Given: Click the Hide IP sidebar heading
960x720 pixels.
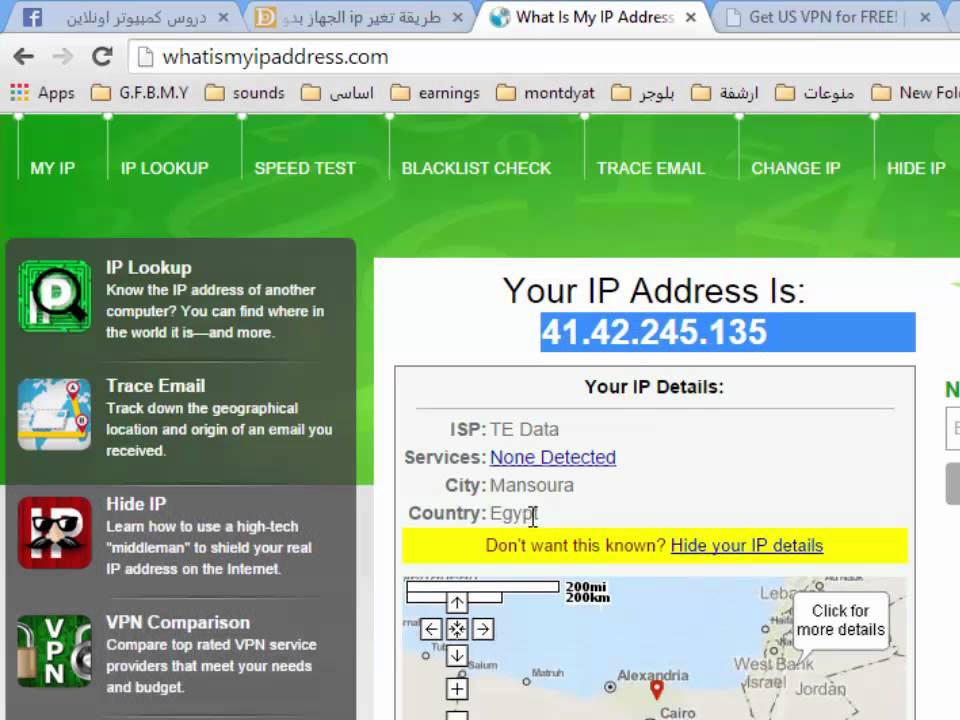Looking at the screenshot, I should 136,504.
